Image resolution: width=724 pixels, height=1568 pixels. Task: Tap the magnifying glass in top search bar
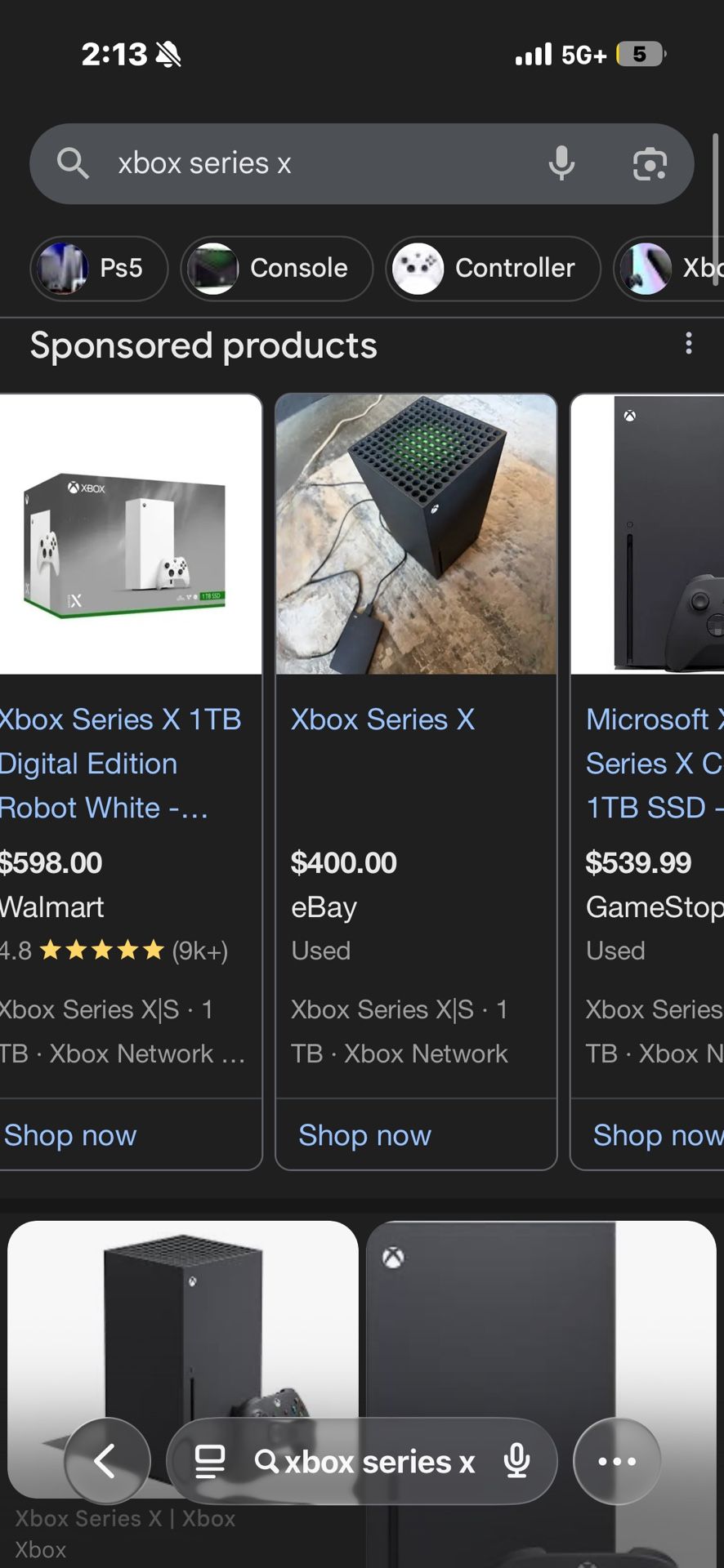(73, 163)
